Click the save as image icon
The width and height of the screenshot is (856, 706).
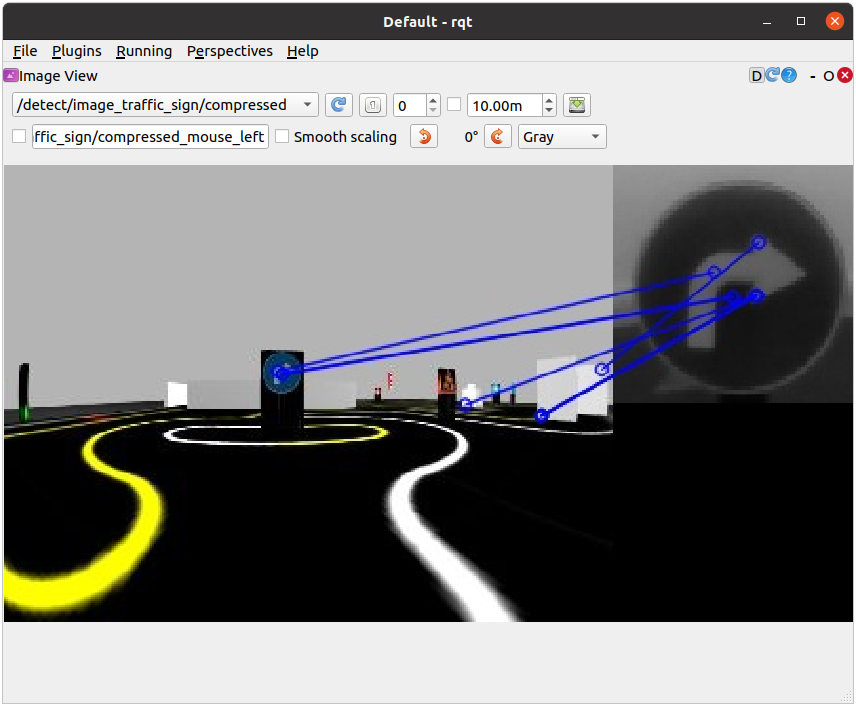click(576, 105)
